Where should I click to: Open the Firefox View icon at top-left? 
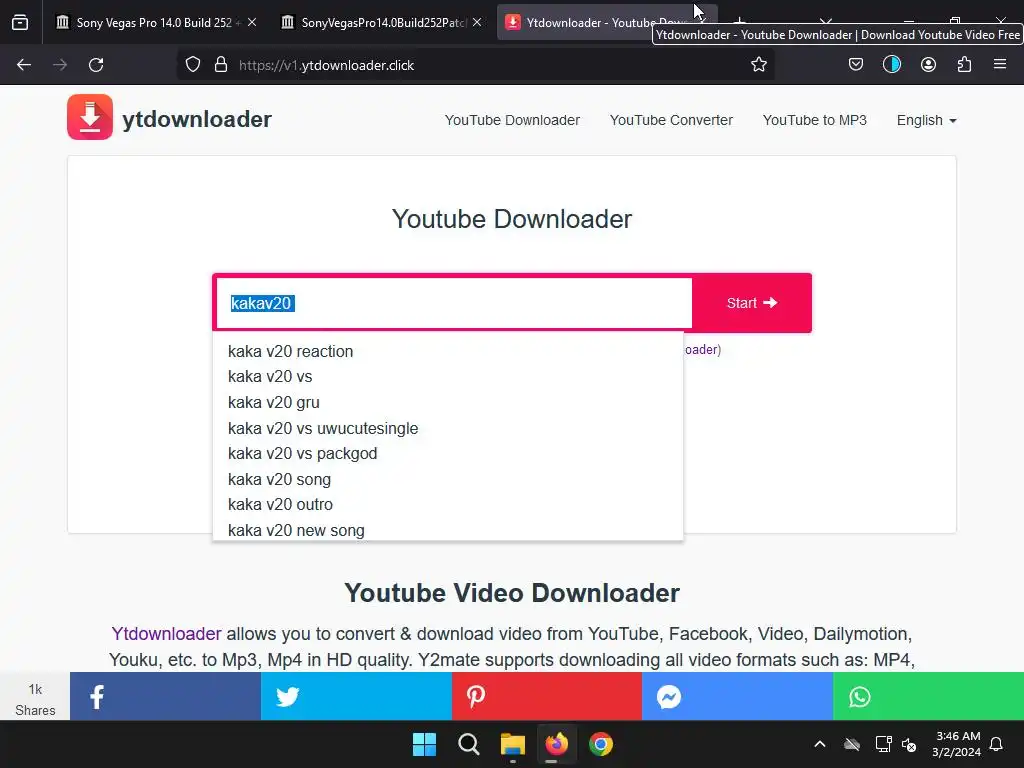pos(20,22)
